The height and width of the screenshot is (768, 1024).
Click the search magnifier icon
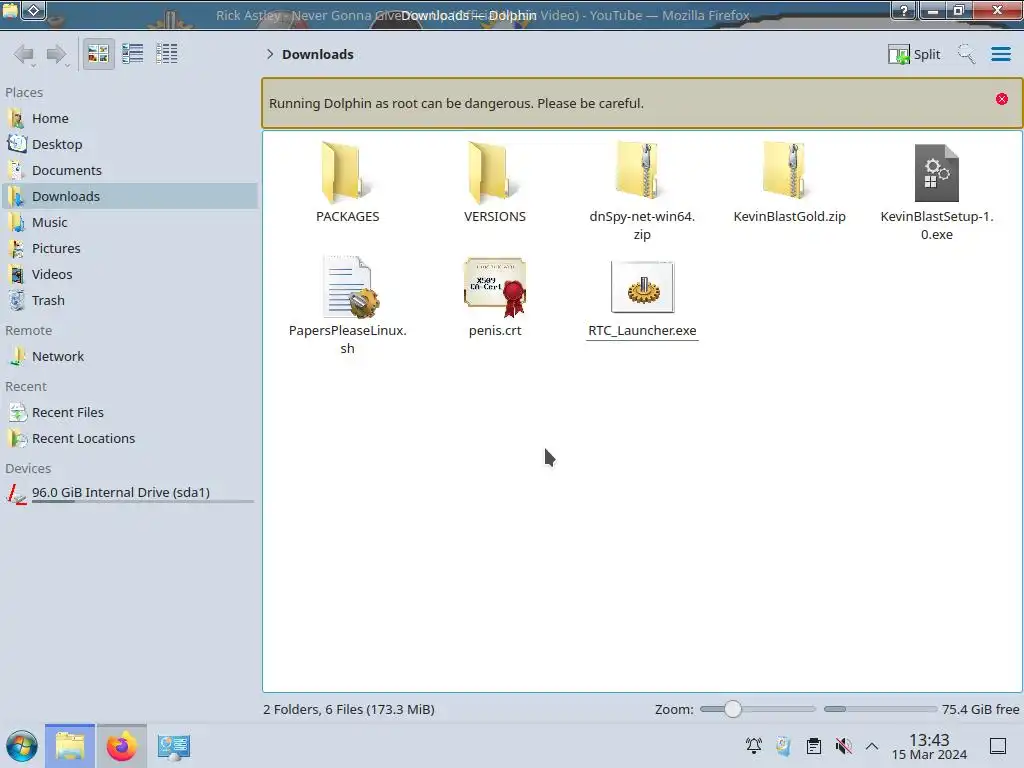click(x=966, y=54)
